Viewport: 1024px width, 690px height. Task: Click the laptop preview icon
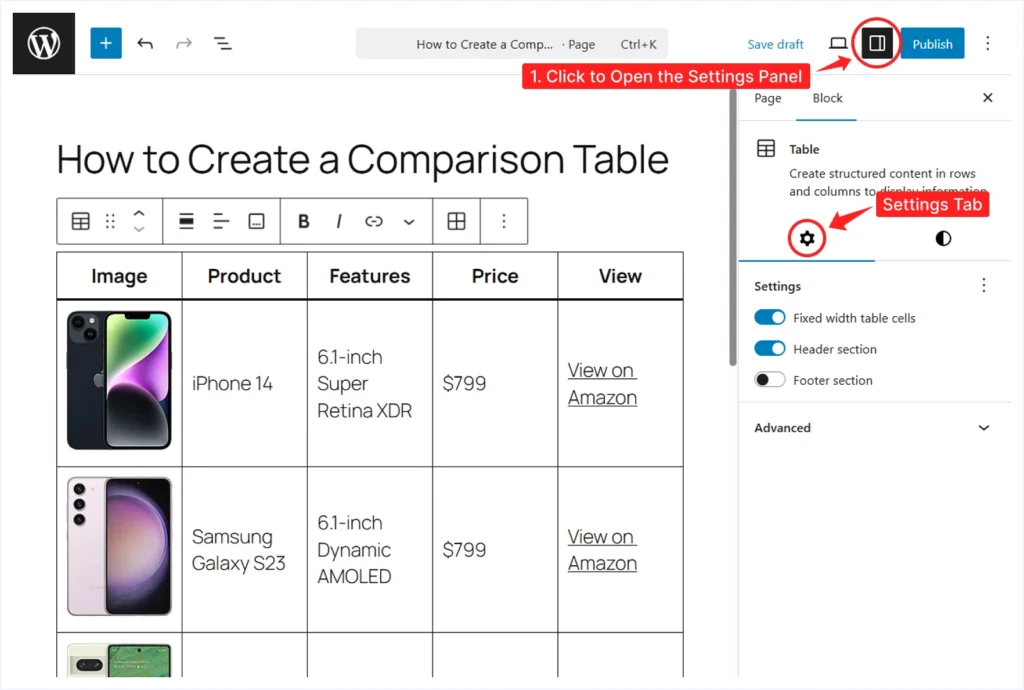tap(838, 44)
